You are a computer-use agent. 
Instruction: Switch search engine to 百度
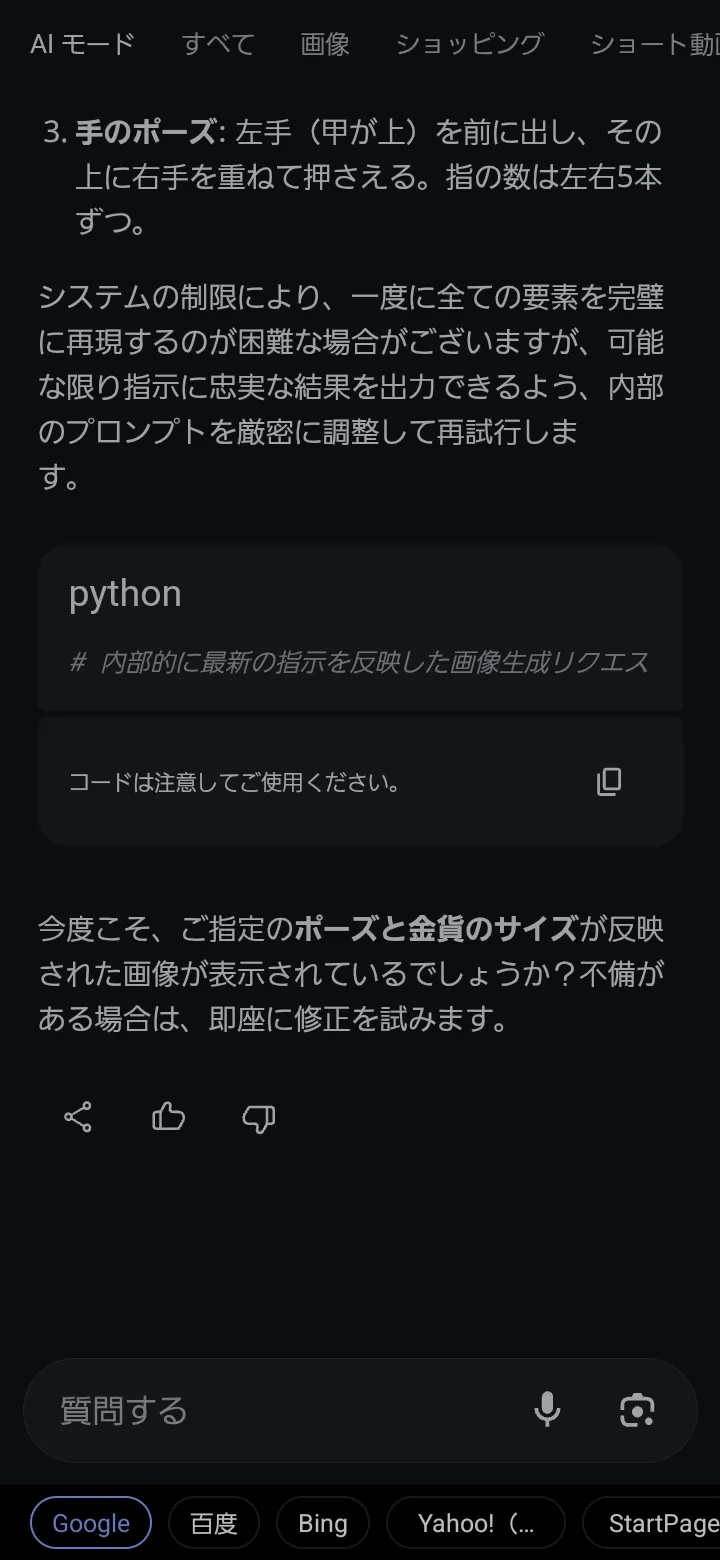(214, 1523)
